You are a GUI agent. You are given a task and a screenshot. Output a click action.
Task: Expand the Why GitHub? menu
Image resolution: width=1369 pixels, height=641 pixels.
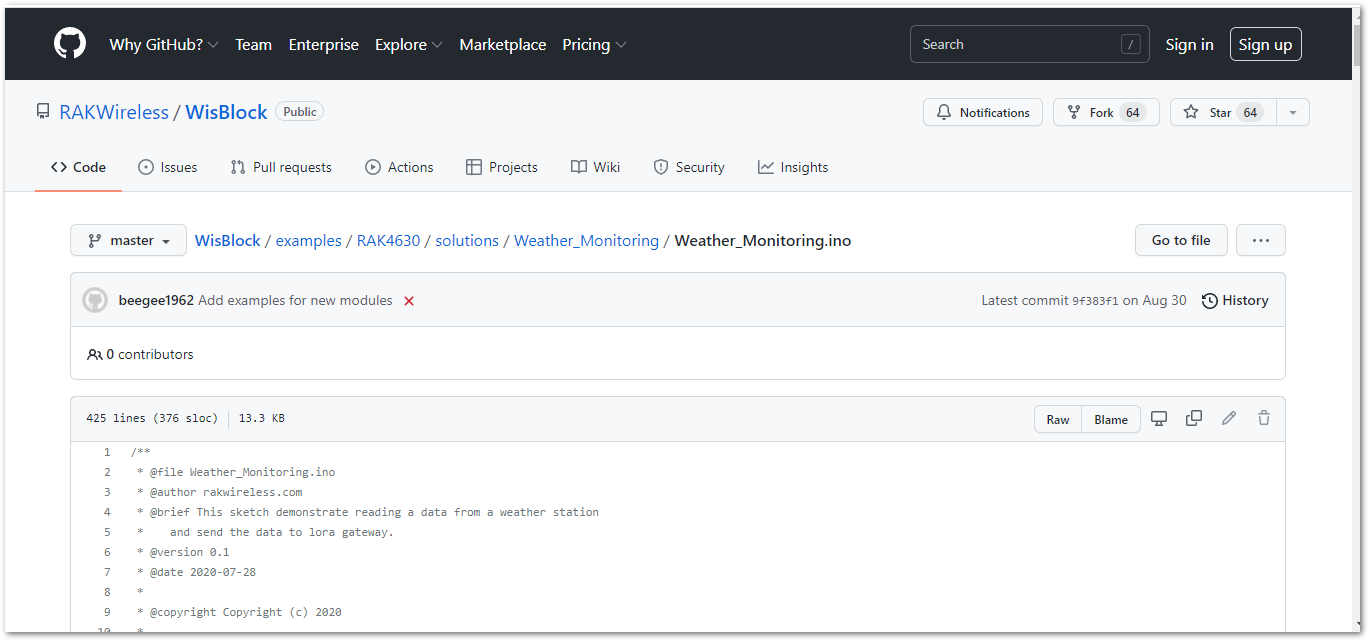[163, 44]
